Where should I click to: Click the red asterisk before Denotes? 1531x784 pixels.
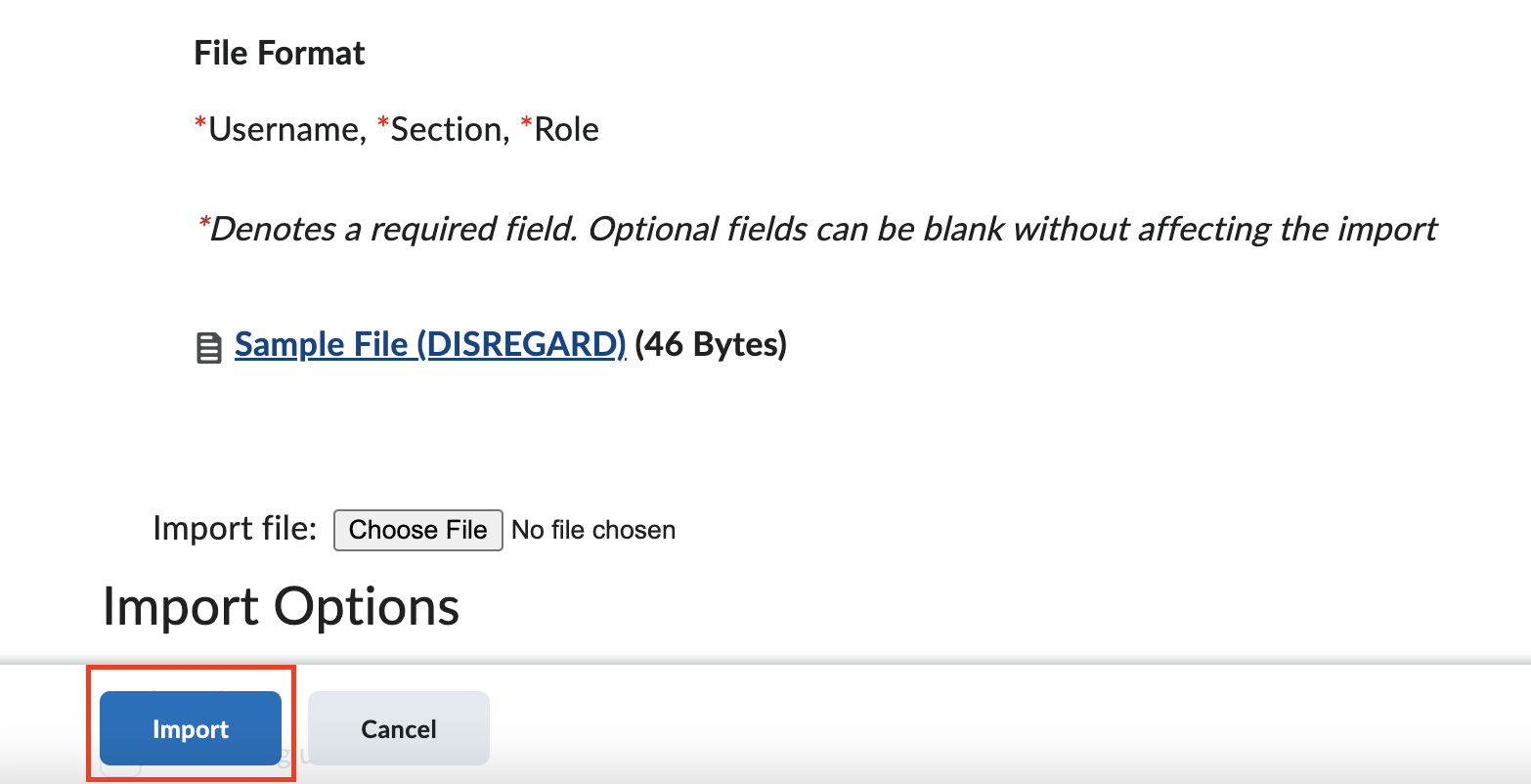[203, 224]
